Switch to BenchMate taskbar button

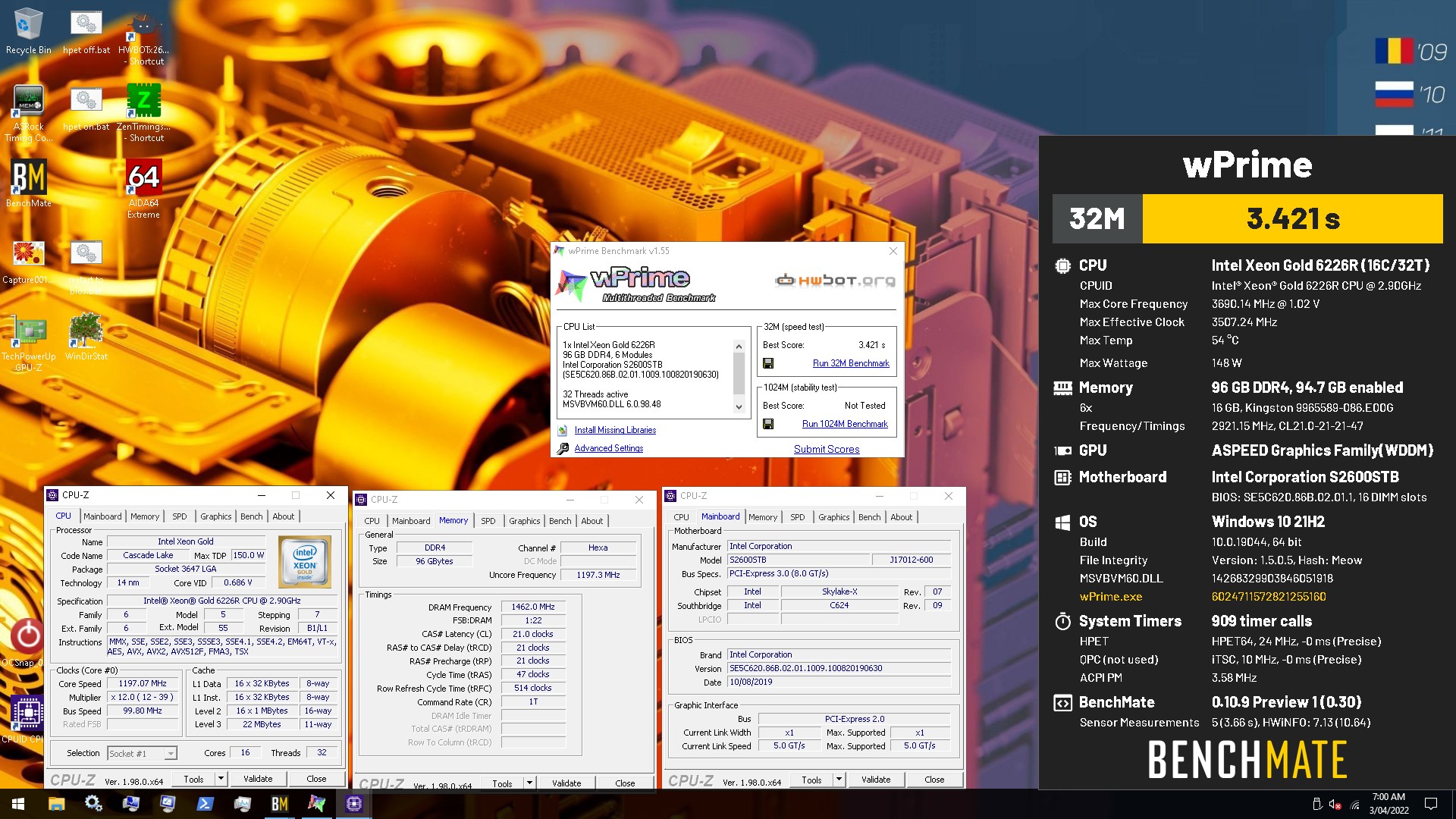[279, 804]
